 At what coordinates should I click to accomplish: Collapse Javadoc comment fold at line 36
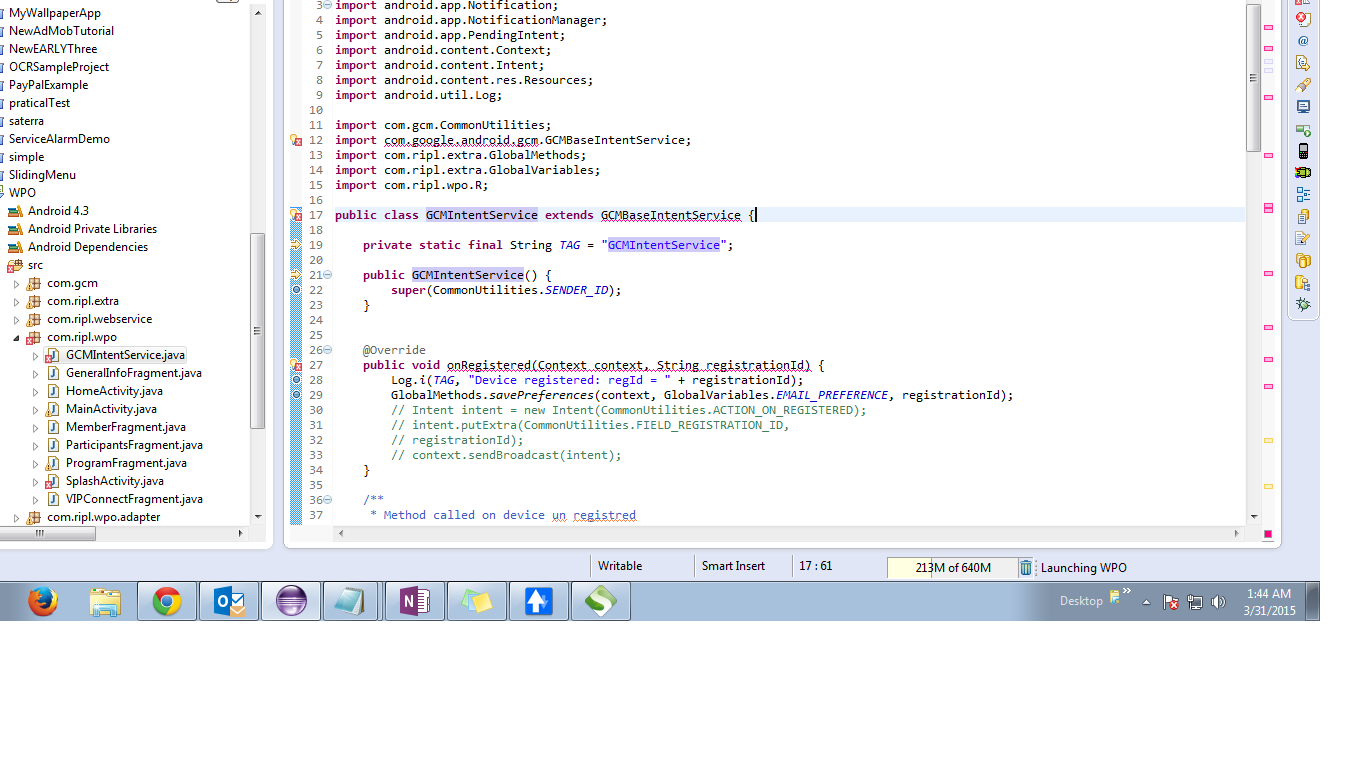(328, 500)
